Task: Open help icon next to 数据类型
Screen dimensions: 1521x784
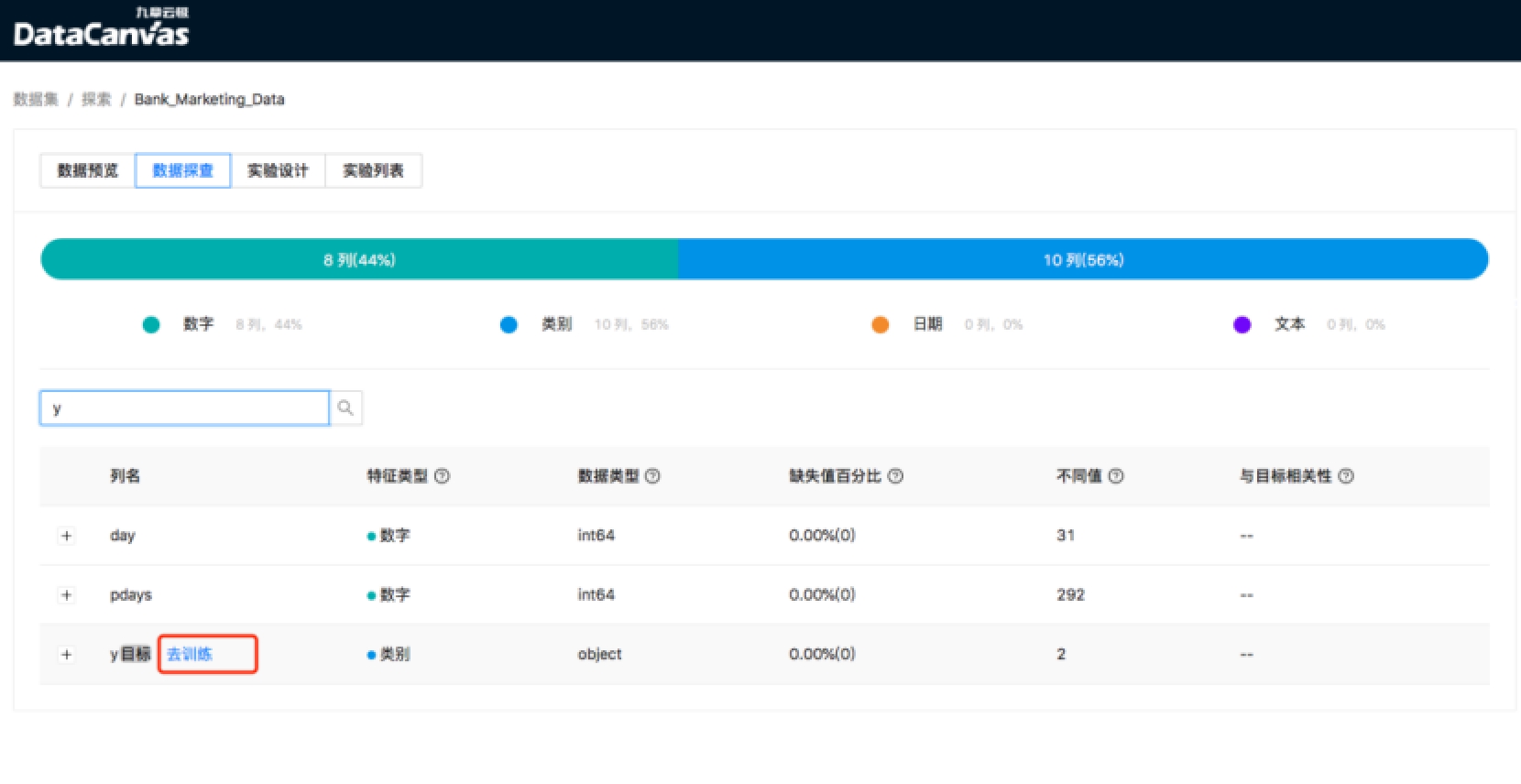Action: (x=652, y=476)
